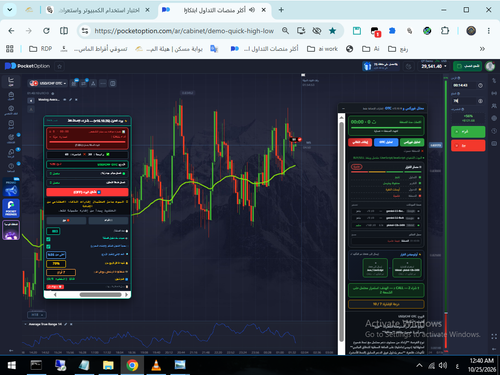Click the icon next to trade time field
The height and width of the screenshot is (375, 500).
(480, 85)
